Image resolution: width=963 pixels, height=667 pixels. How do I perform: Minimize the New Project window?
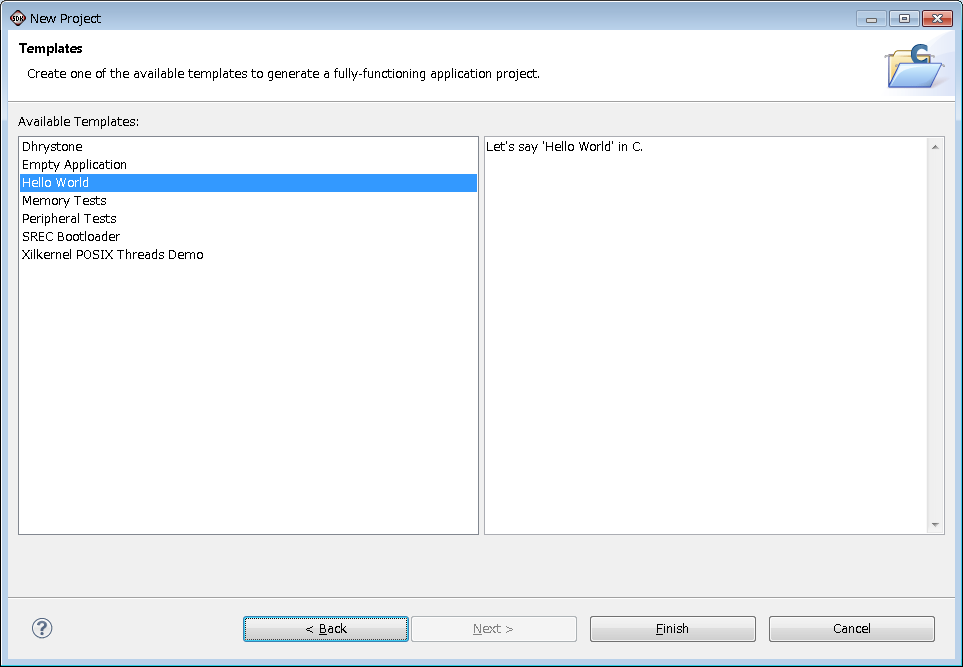click(871, 18)
